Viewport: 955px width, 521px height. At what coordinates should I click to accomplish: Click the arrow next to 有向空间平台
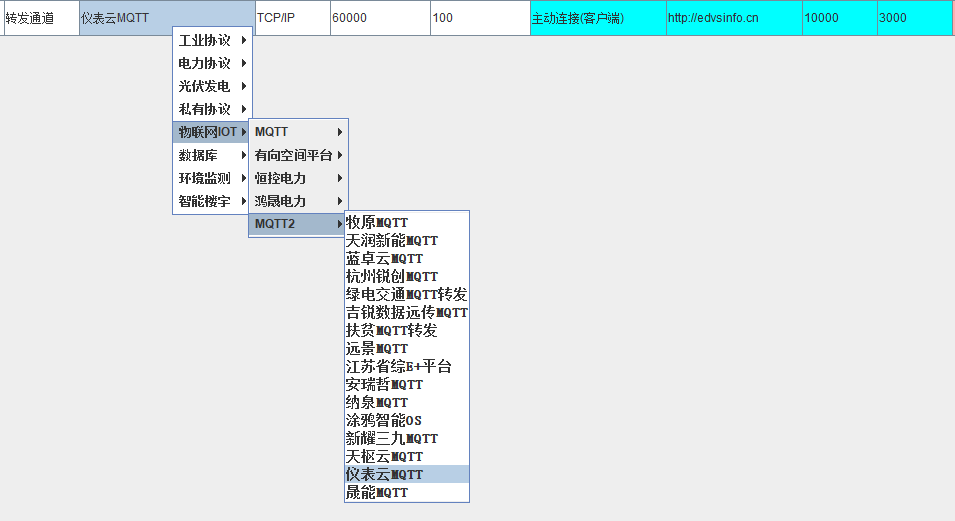pos(340,155)
